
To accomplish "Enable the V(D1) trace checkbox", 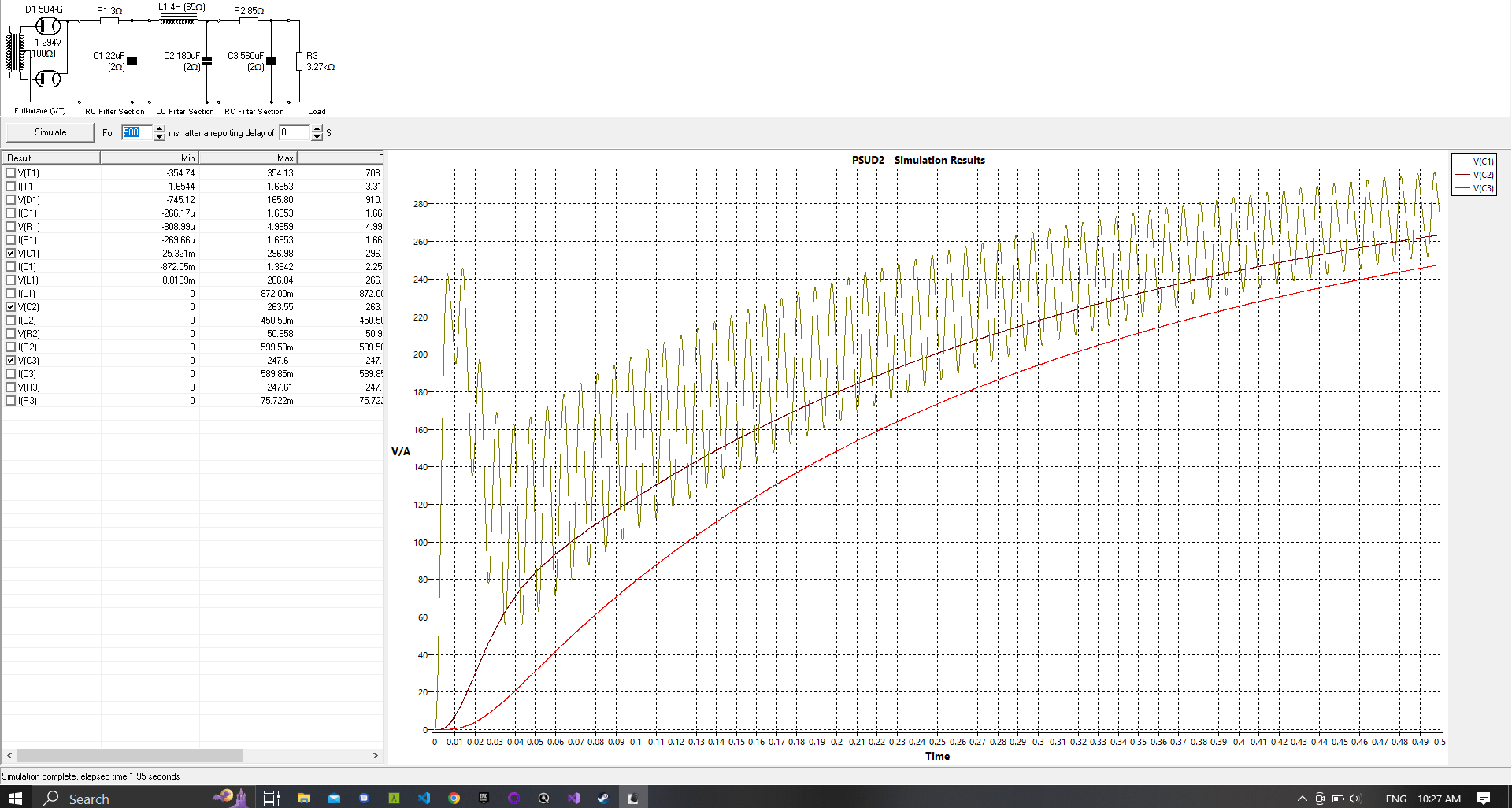I will (10, 199).
